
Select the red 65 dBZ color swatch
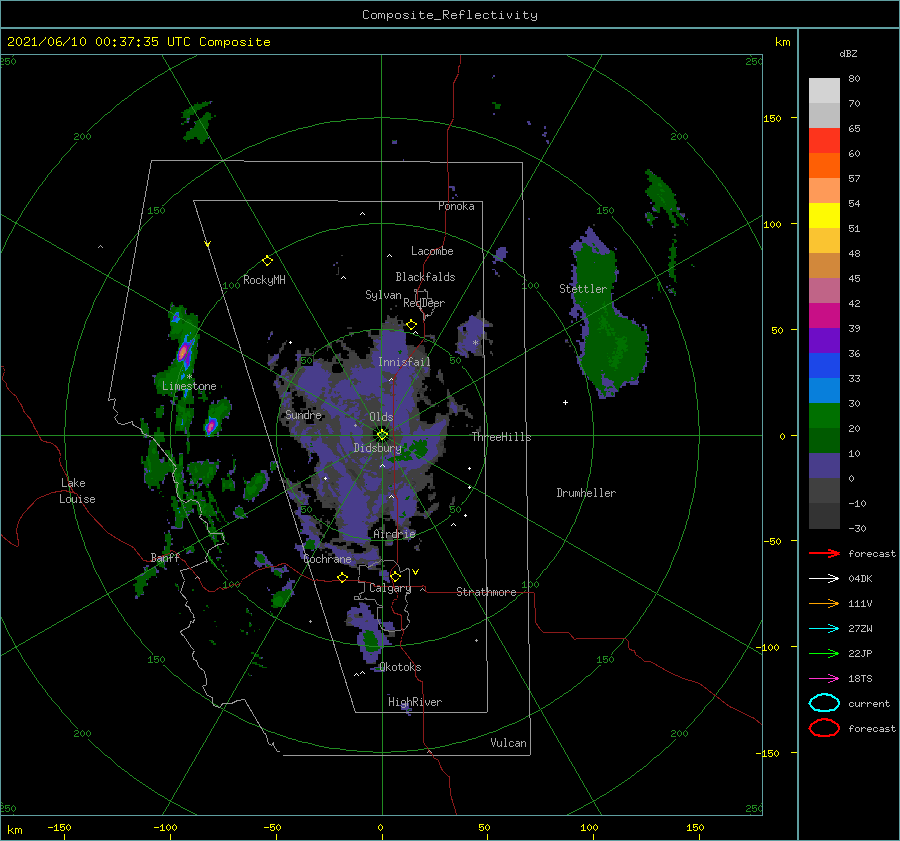tap(824, 140)
